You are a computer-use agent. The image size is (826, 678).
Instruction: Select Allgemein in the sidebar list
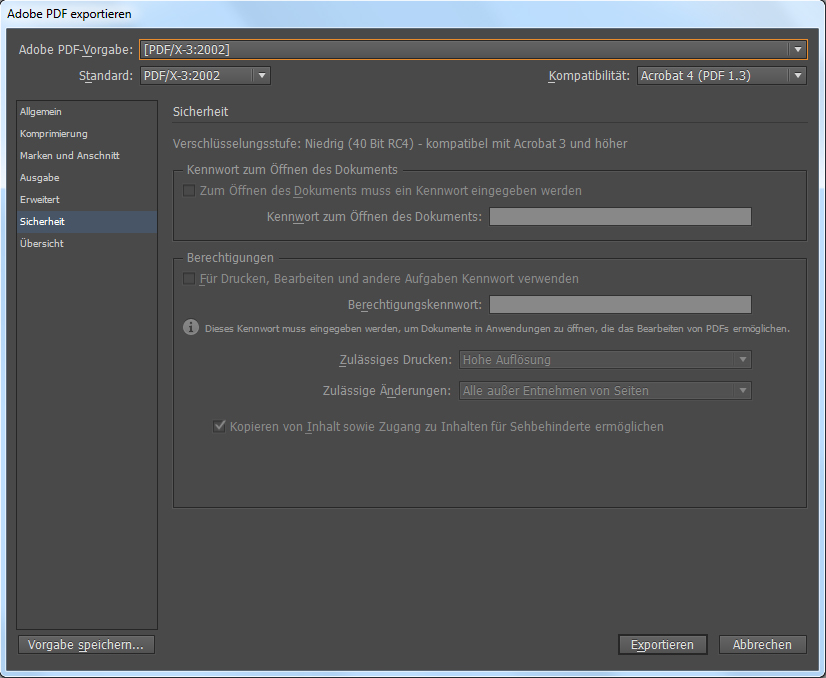tap(41, 112)
